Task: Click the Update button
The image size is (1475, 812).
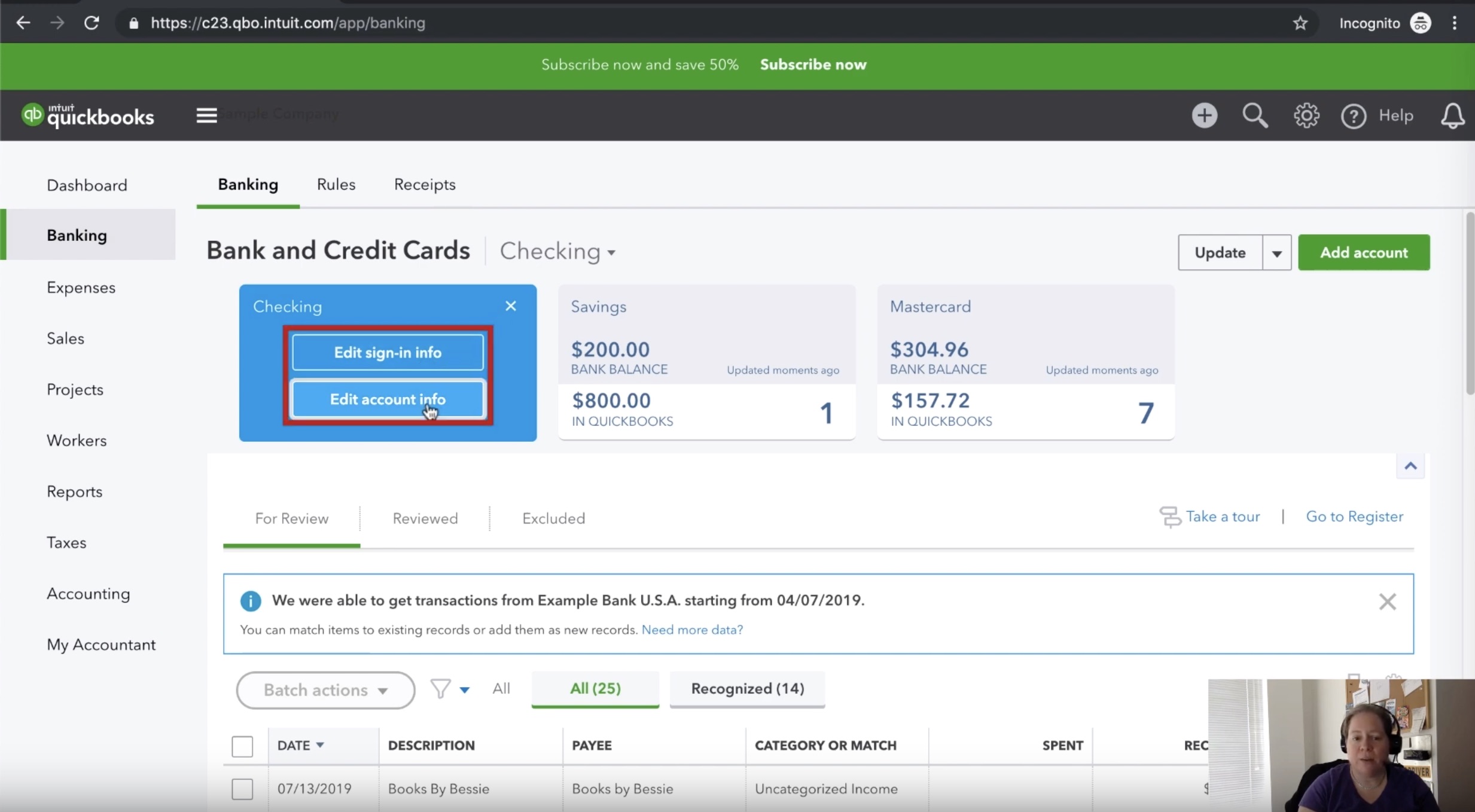Action: point(1220,253)
